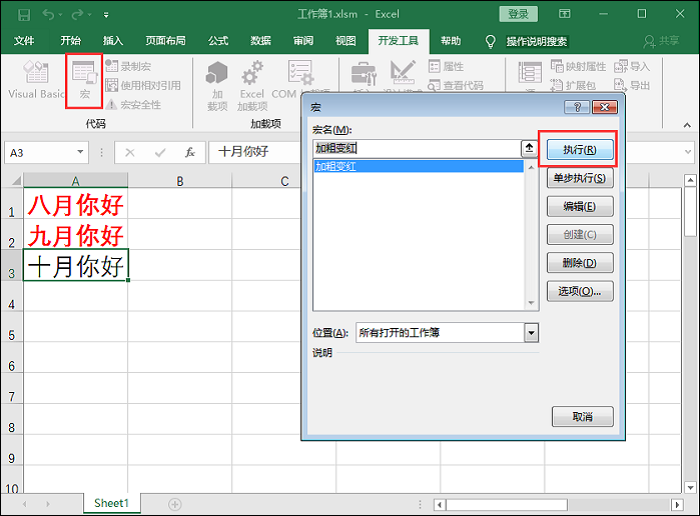The height and width of the screenshot is (516, 700).
Task: Click 导入 import XML
Action: point(632,67)
